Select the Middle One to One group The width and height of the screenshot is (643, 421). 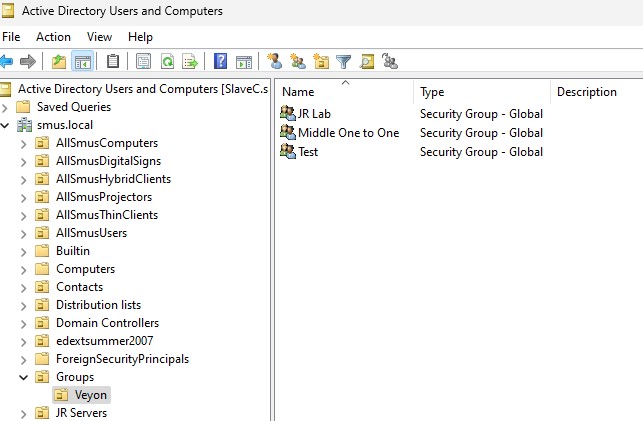pos(340,133)
